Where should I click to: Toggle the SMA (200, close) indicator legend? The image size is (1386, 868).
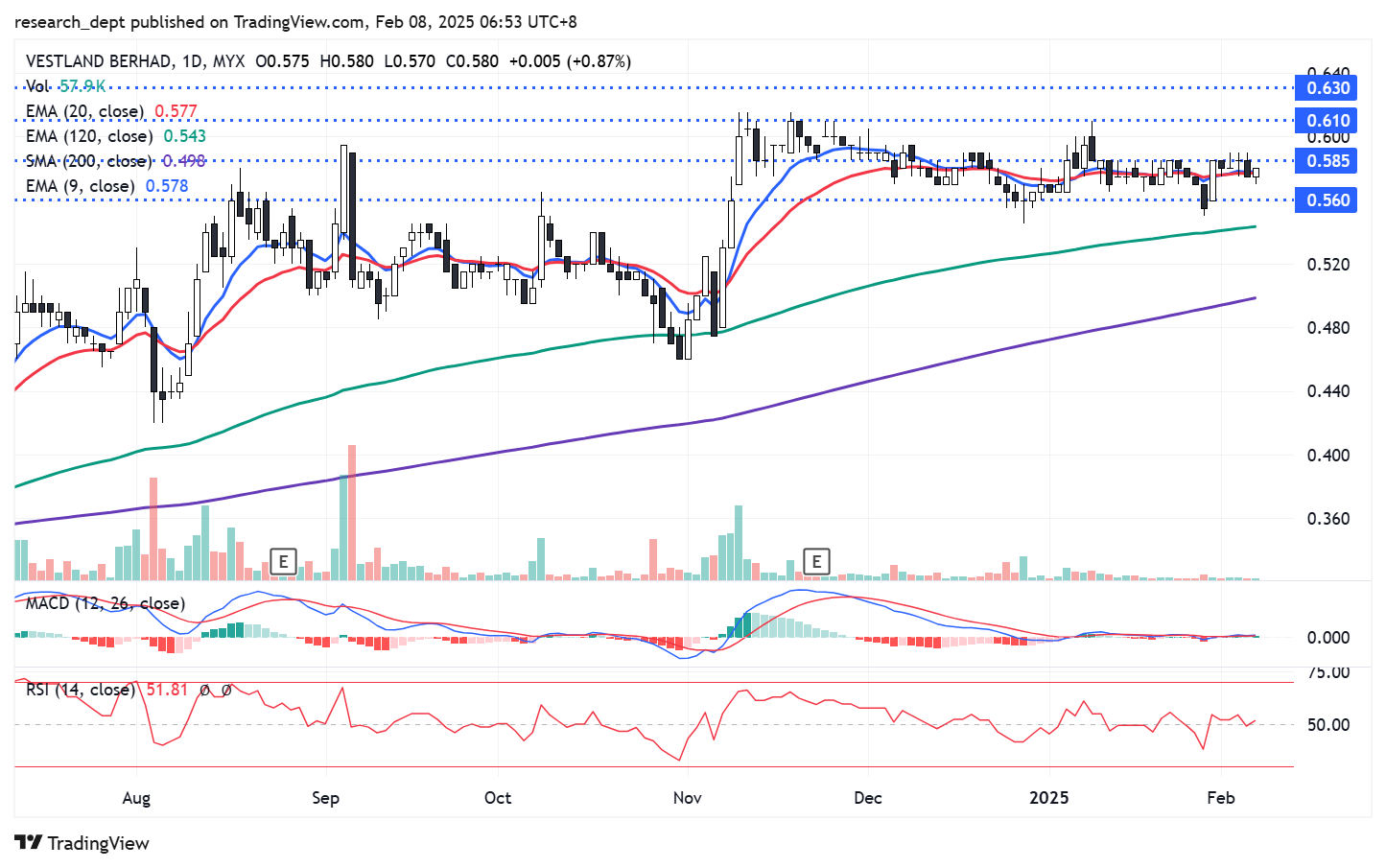pos(89,161)
